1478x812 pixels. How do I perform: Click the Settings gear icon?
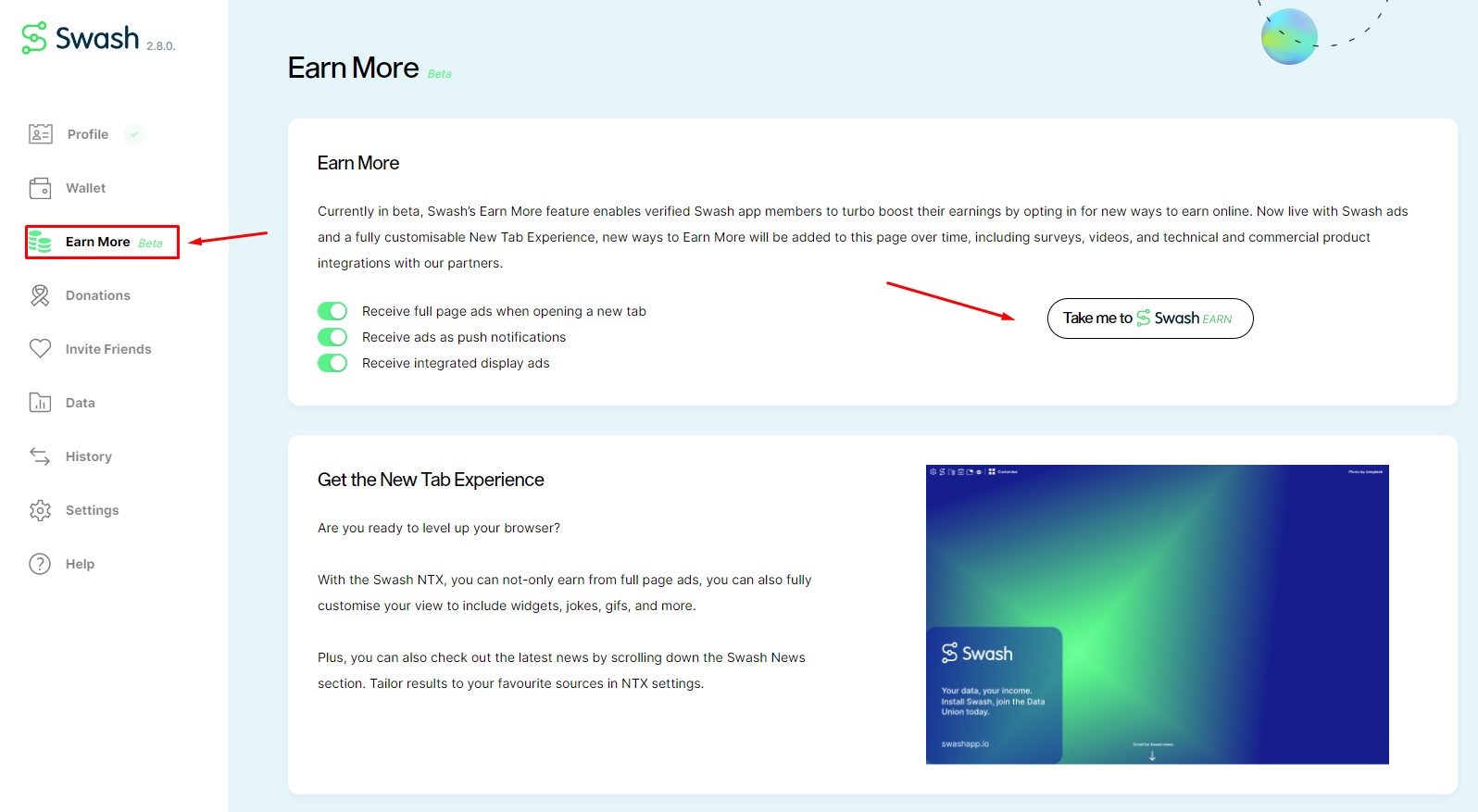tap(40, 510)
